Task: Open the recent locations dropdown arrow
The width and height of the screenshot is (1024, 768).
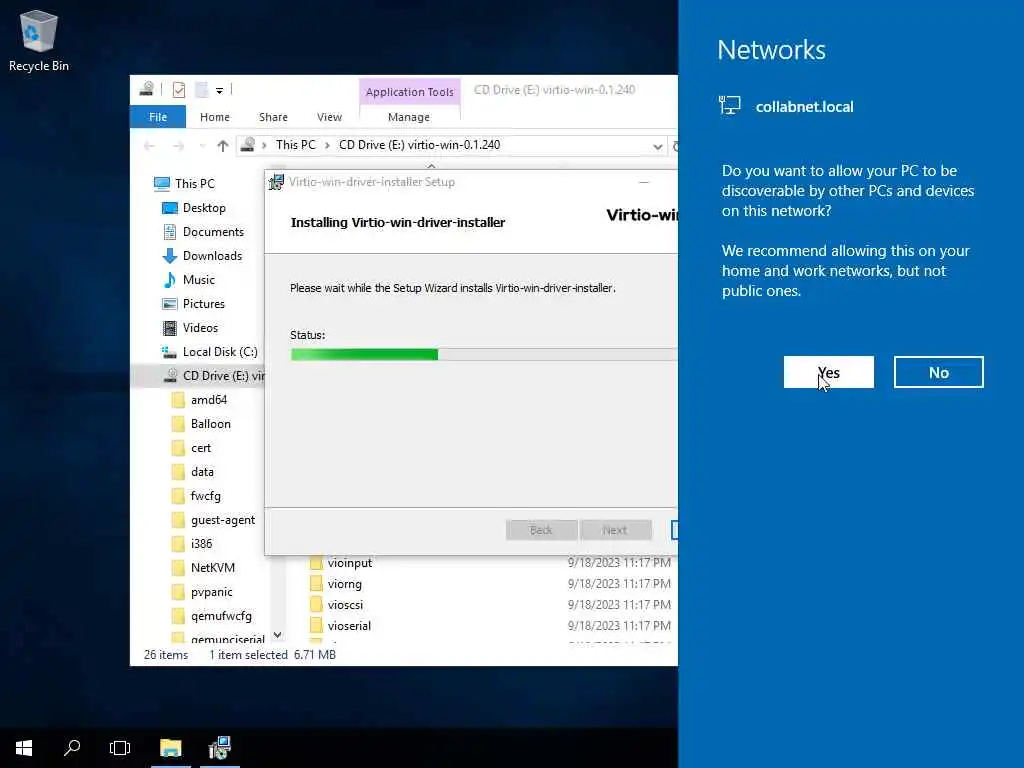Action: [x=202, y=146]
